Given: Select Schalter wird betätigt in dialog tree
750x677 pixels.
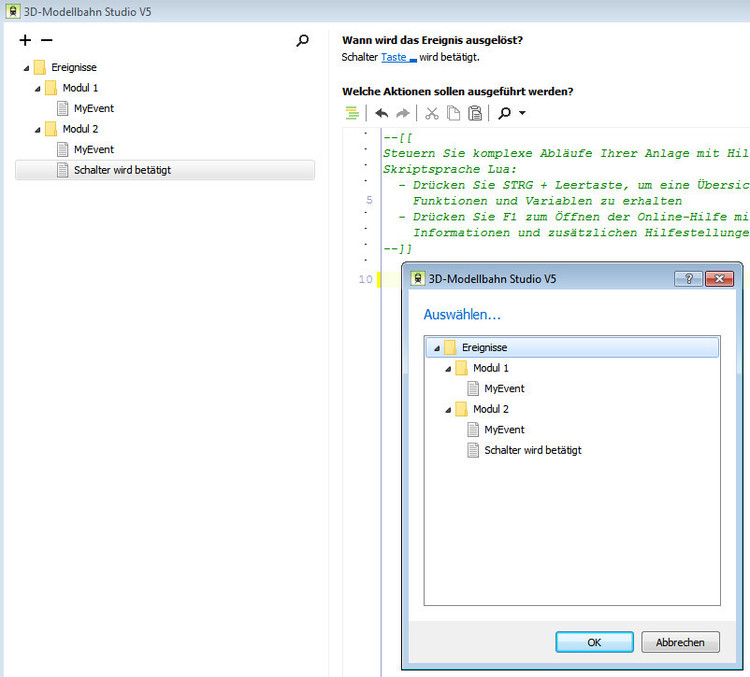Looking at the screenshot, I should (533, 450).
